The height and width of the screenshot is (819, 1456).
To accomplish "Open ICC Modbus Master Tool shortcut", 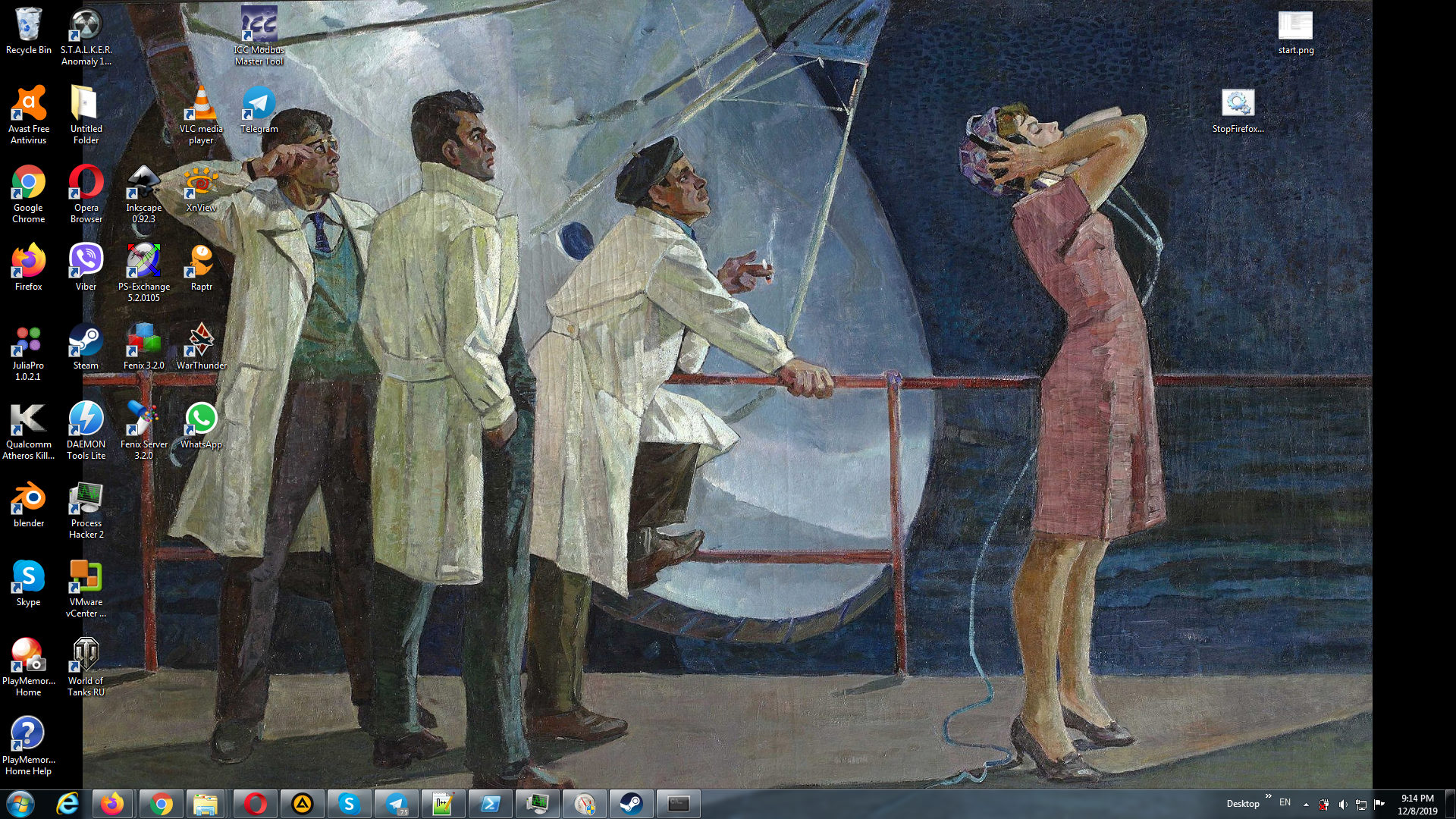I will (259, 37).
